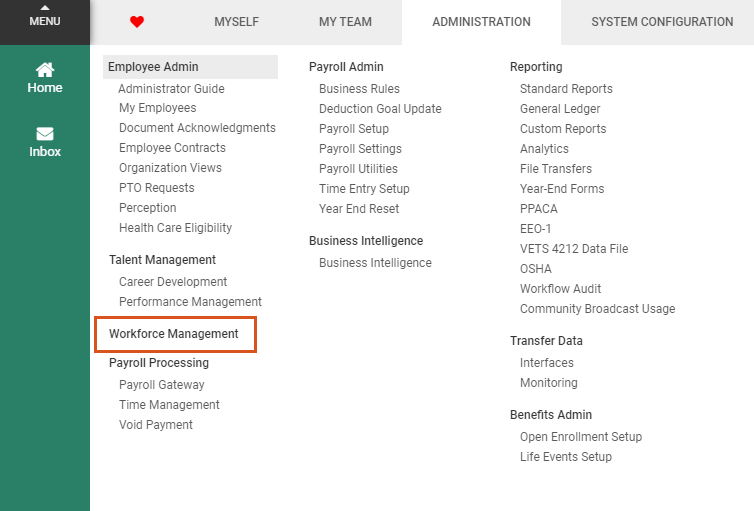Go to Home in the sidebar
Viewport: 754px width, 511px height.
pyautogui.click(x=45, y=78)
